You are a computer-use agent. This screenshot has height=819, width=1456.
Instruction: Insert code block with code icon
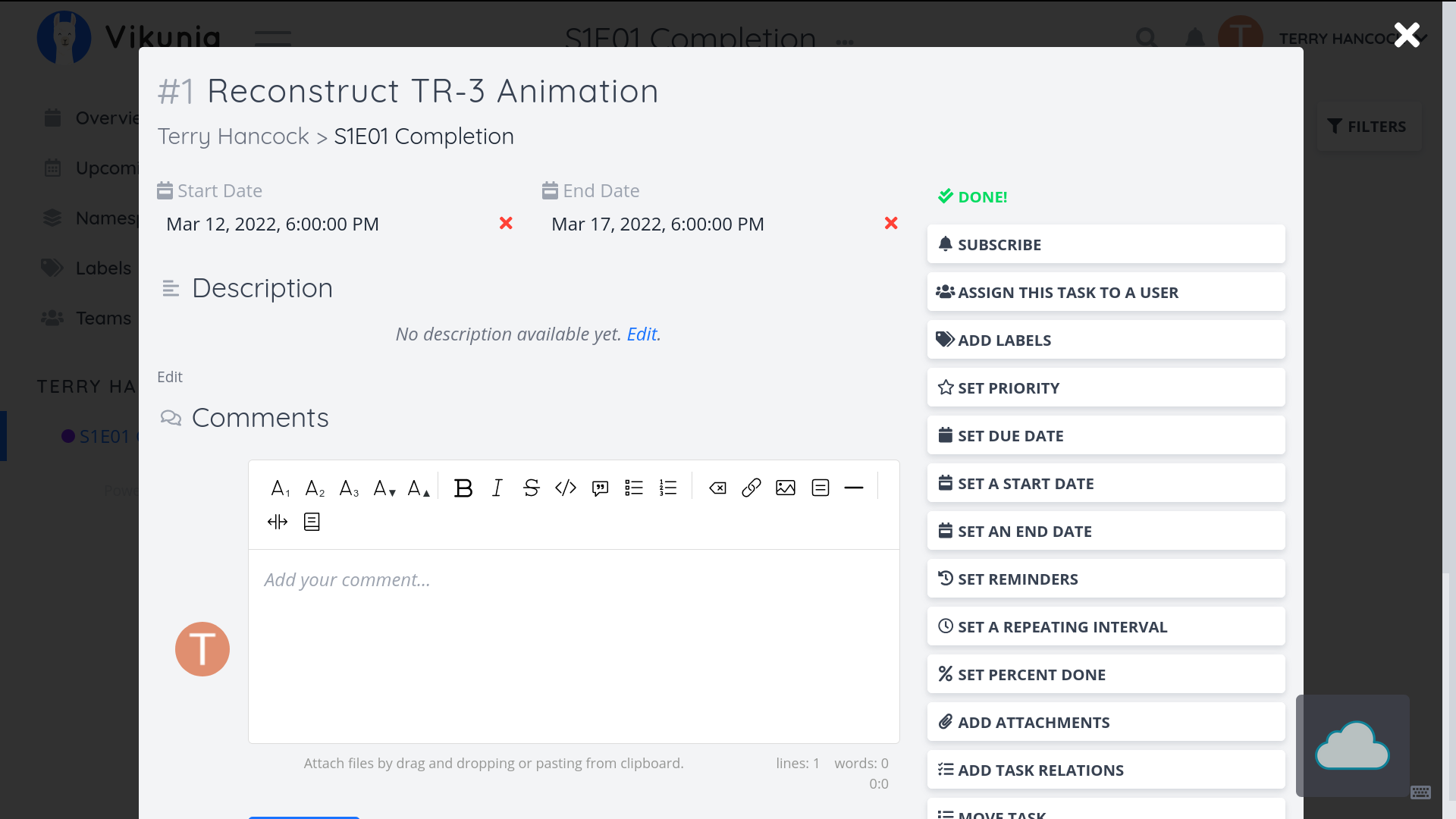click(x=566, y=488)
